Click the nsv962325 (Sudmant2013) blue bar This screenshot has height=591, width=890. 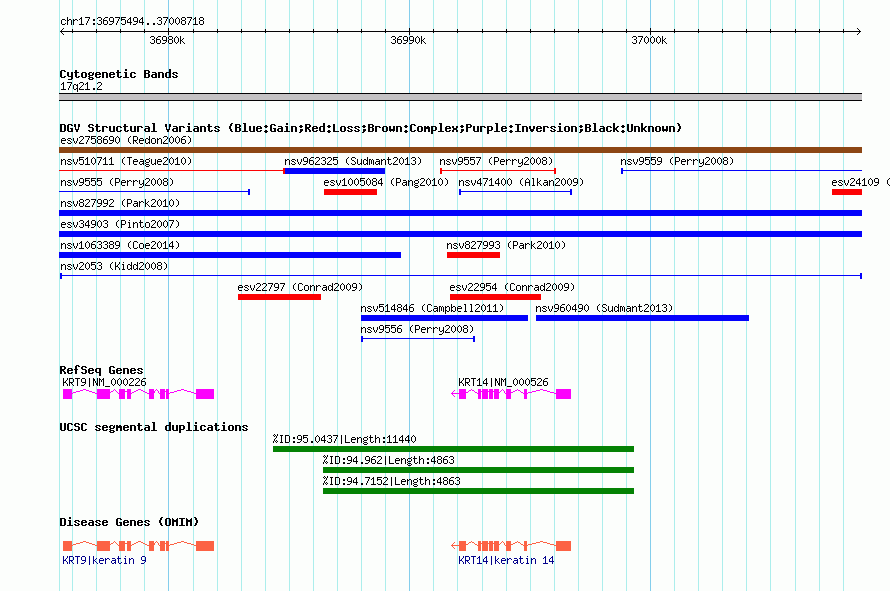tap(334, 171)
